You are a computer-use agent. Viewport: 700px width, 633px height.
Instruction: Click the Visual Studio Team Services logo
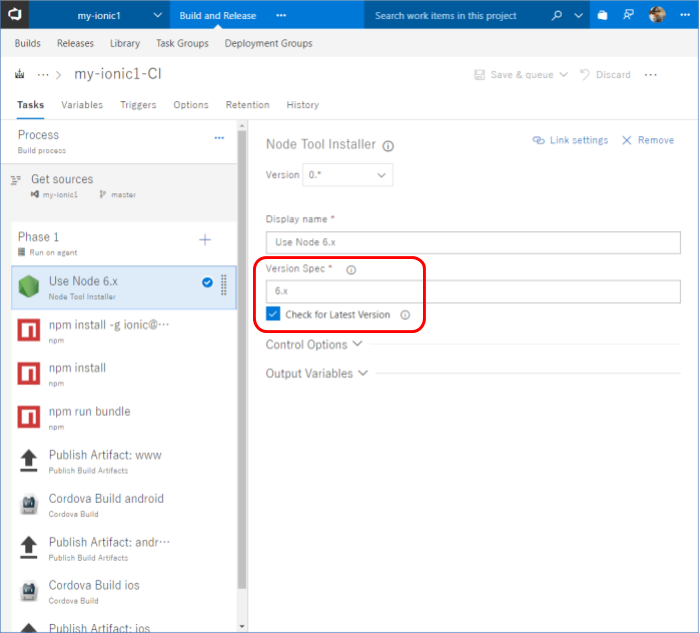pyautogui.click(x=15, y=15)
